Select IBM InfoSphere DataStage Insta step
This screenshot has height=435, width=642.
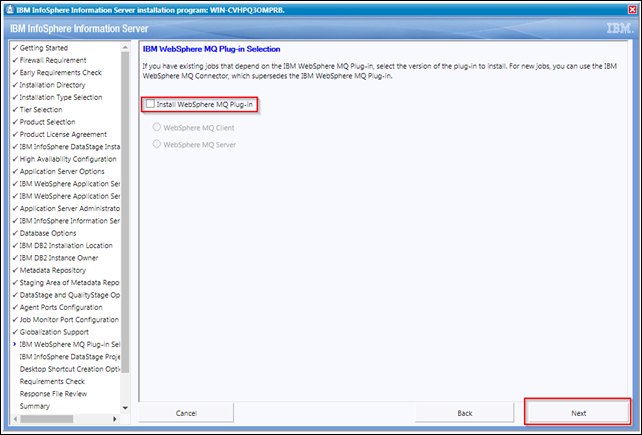point(70,147)
